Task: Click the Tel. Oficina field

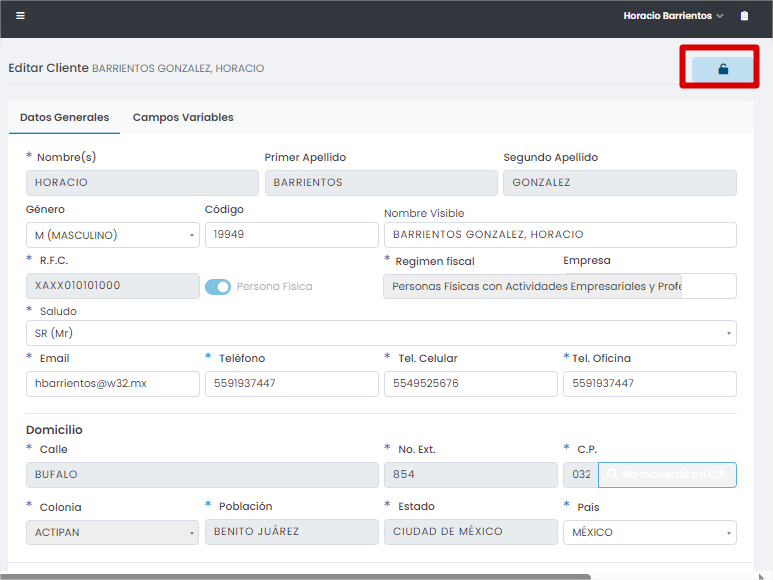Action: 650,384
